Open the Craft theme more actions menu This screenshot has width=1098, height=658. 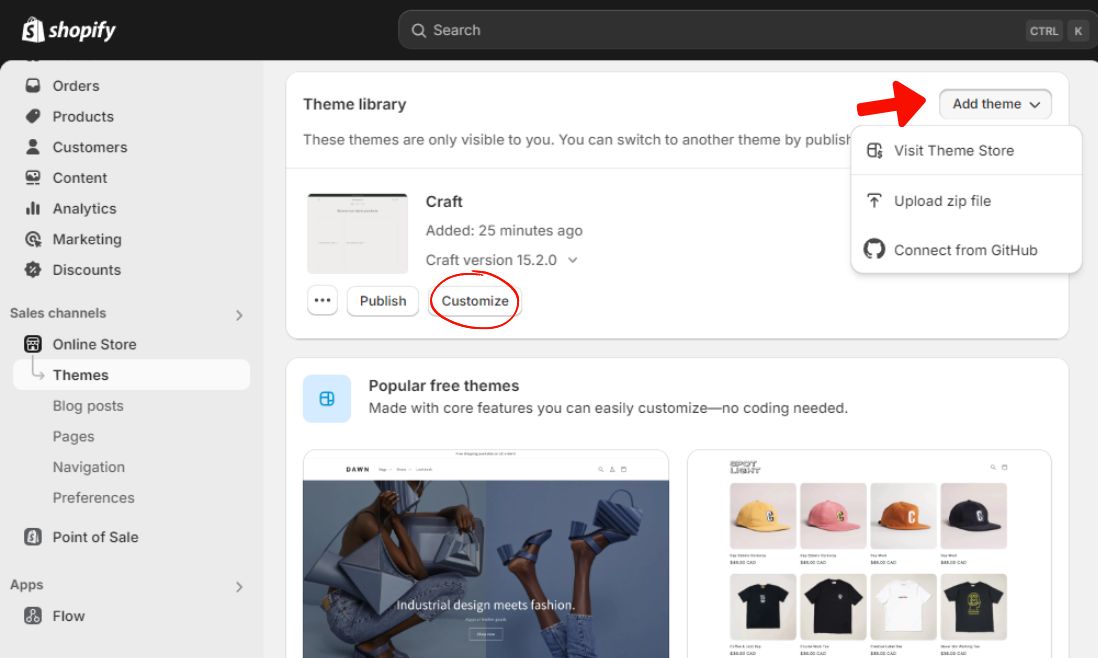click(x=322, y=301)
